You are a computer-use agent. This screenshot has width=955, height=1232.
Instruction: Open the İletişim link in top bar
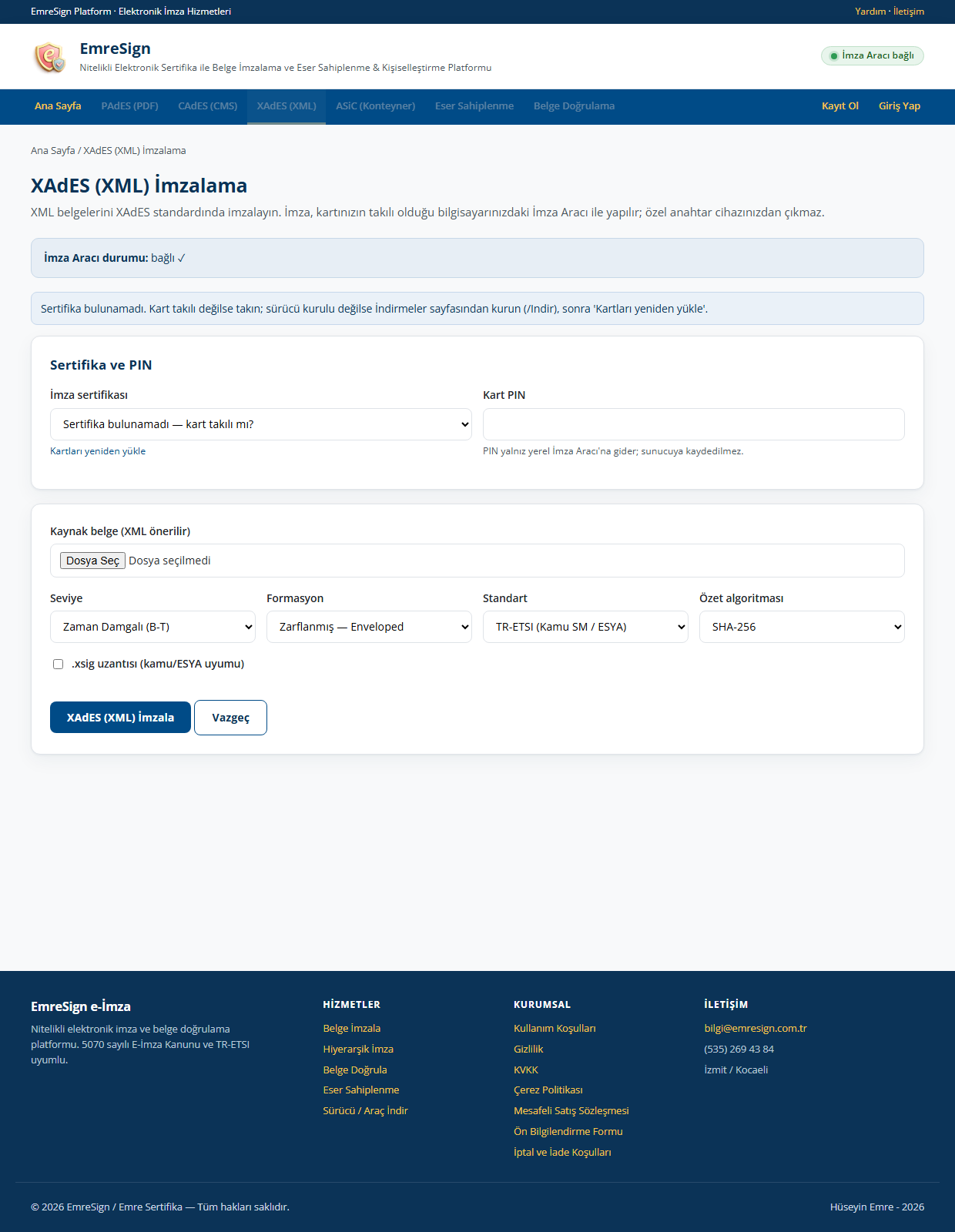[x=909, y=12]
